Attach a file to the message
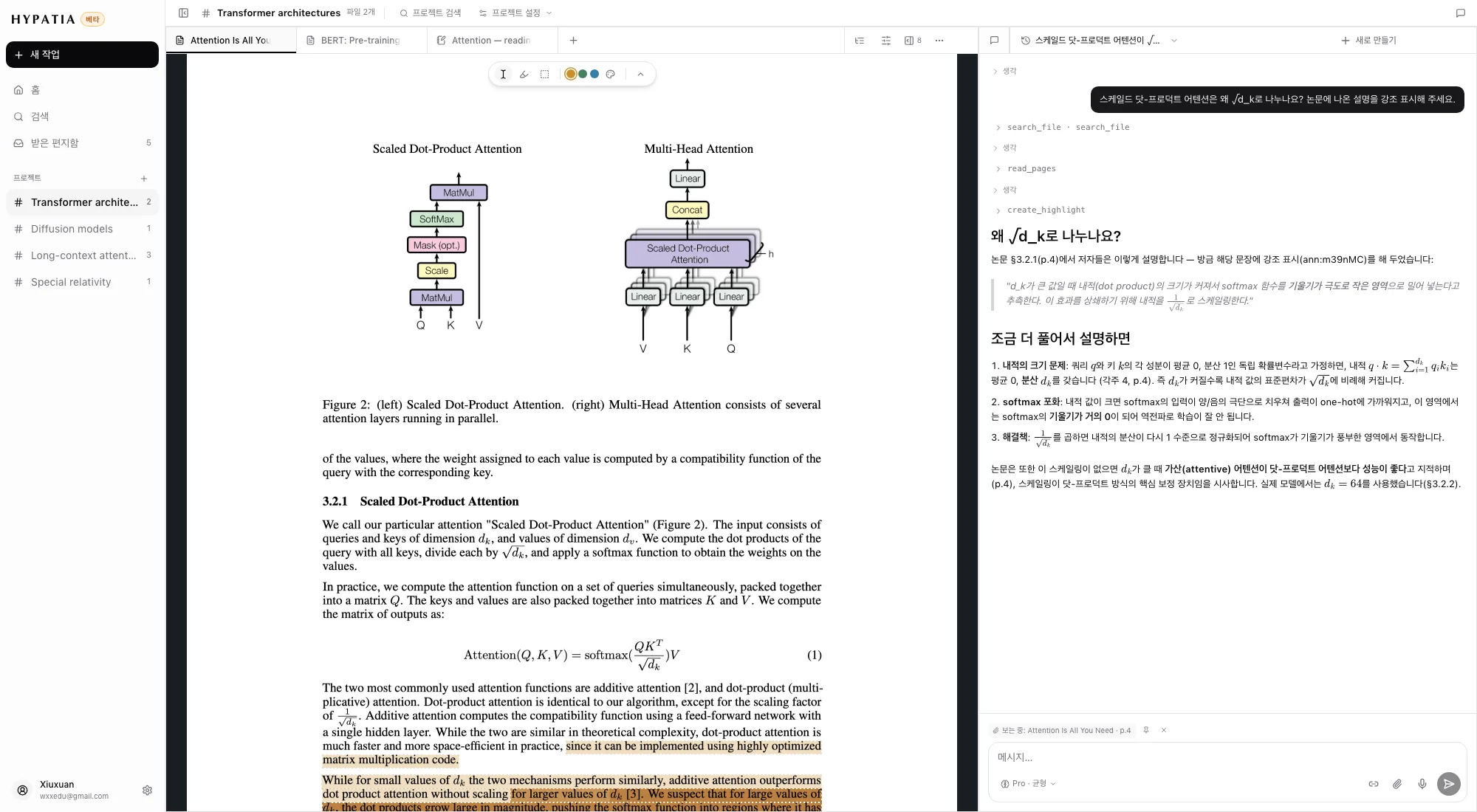Viewport: 1477px width, 812px height. tap(1397, 784)
